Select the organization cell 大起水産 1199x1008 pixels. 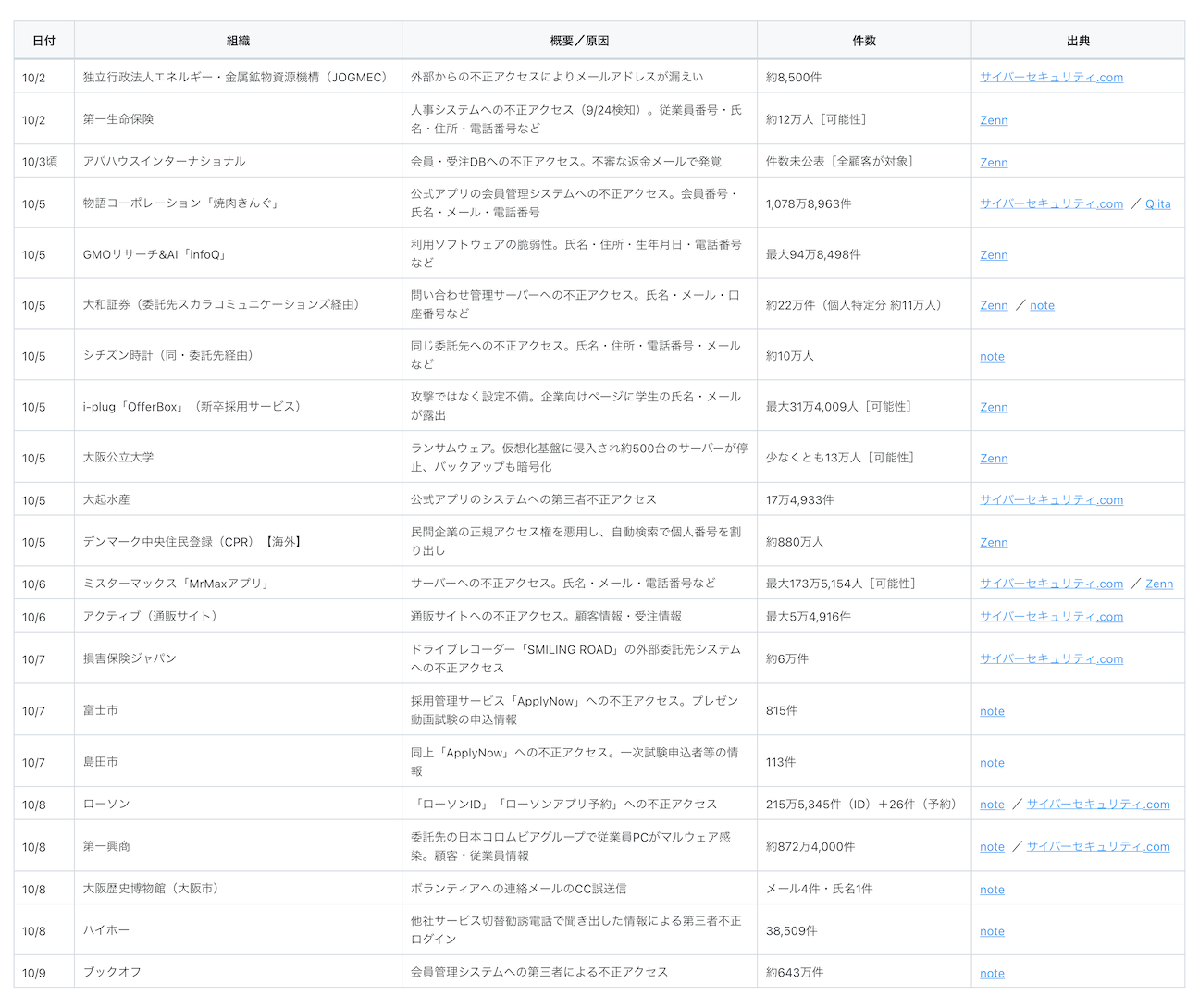tap(239, 499)
